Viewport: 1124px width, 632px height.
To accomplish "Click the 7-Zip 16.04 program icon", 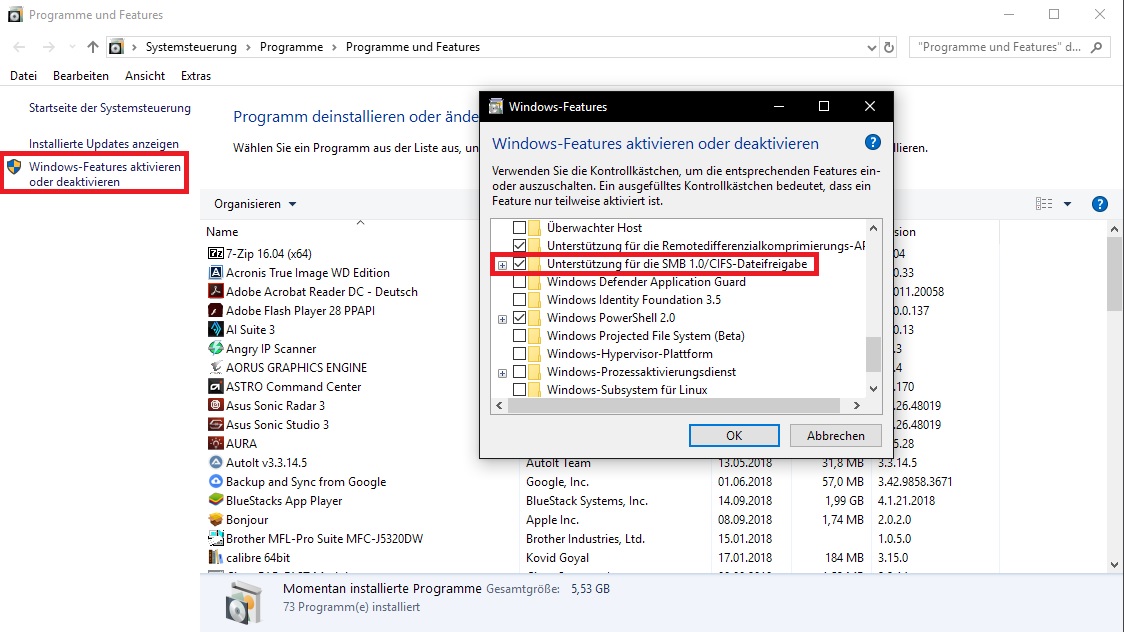I will click(x=215, y=253).
